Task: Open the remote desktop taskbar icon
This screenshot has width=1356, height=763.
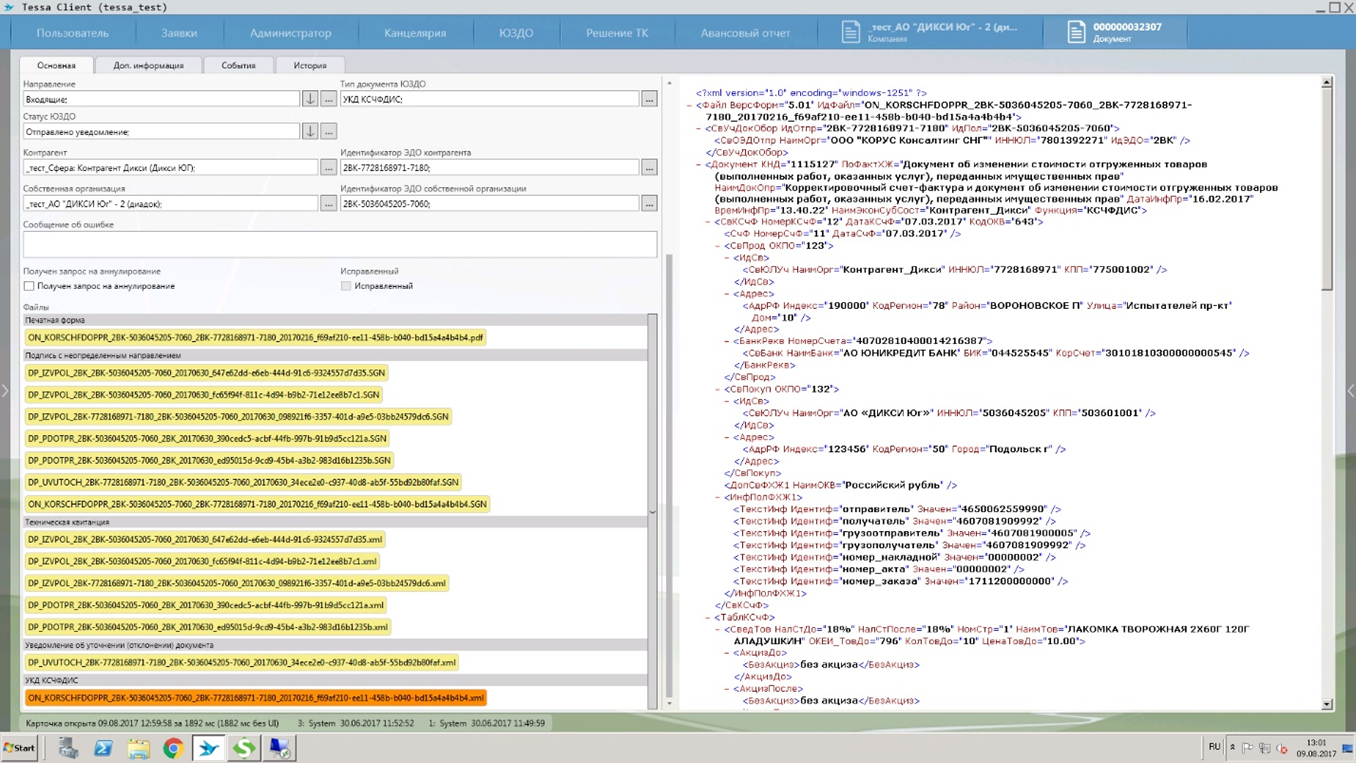Action: [279, 748]
